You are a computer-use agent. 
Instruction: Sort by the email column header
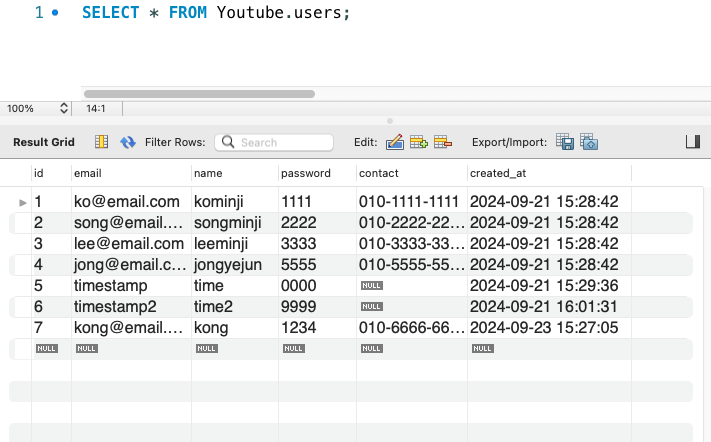[x=88, y=173]
